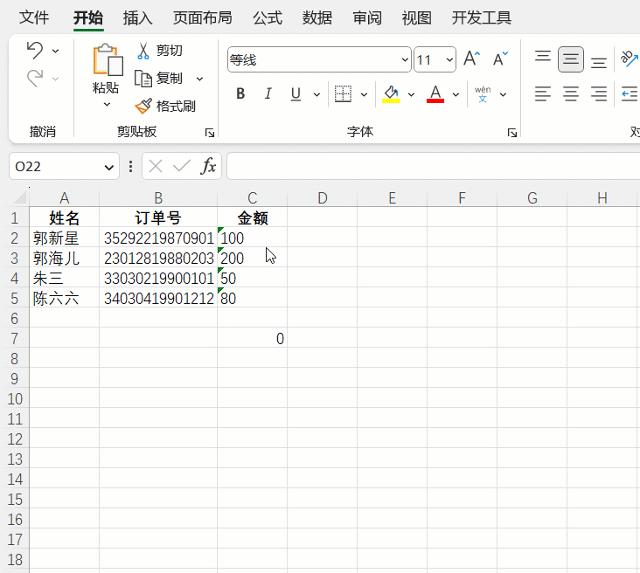The width and height of the screenshot is (640, 573).
Task: Click the Redo arrow icon
Action: coord(35,78)
